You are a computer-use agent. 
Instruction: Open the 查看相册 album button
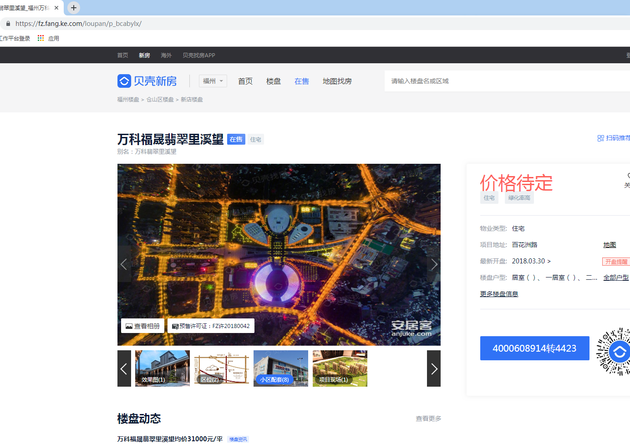coord(142,326)
